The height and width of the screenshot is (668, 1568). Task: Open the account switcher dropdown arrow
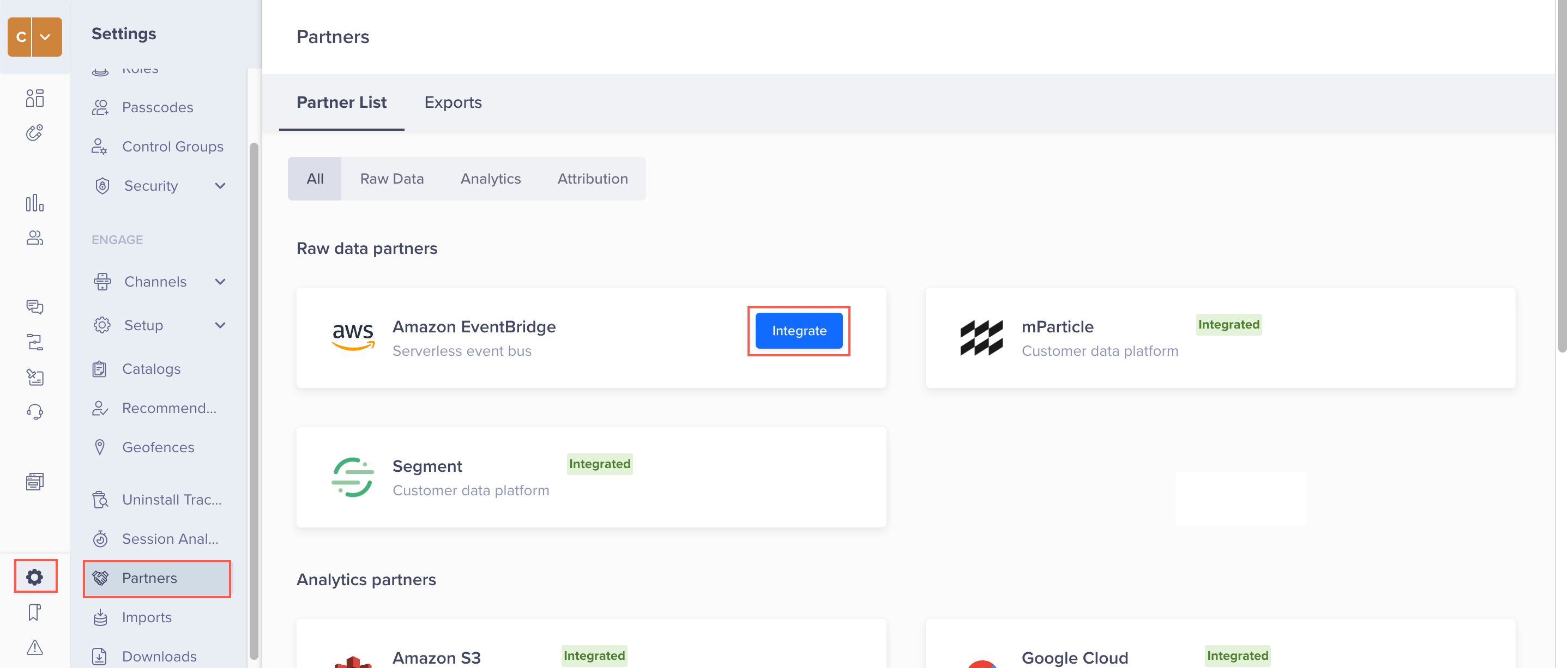pos(46,37)
